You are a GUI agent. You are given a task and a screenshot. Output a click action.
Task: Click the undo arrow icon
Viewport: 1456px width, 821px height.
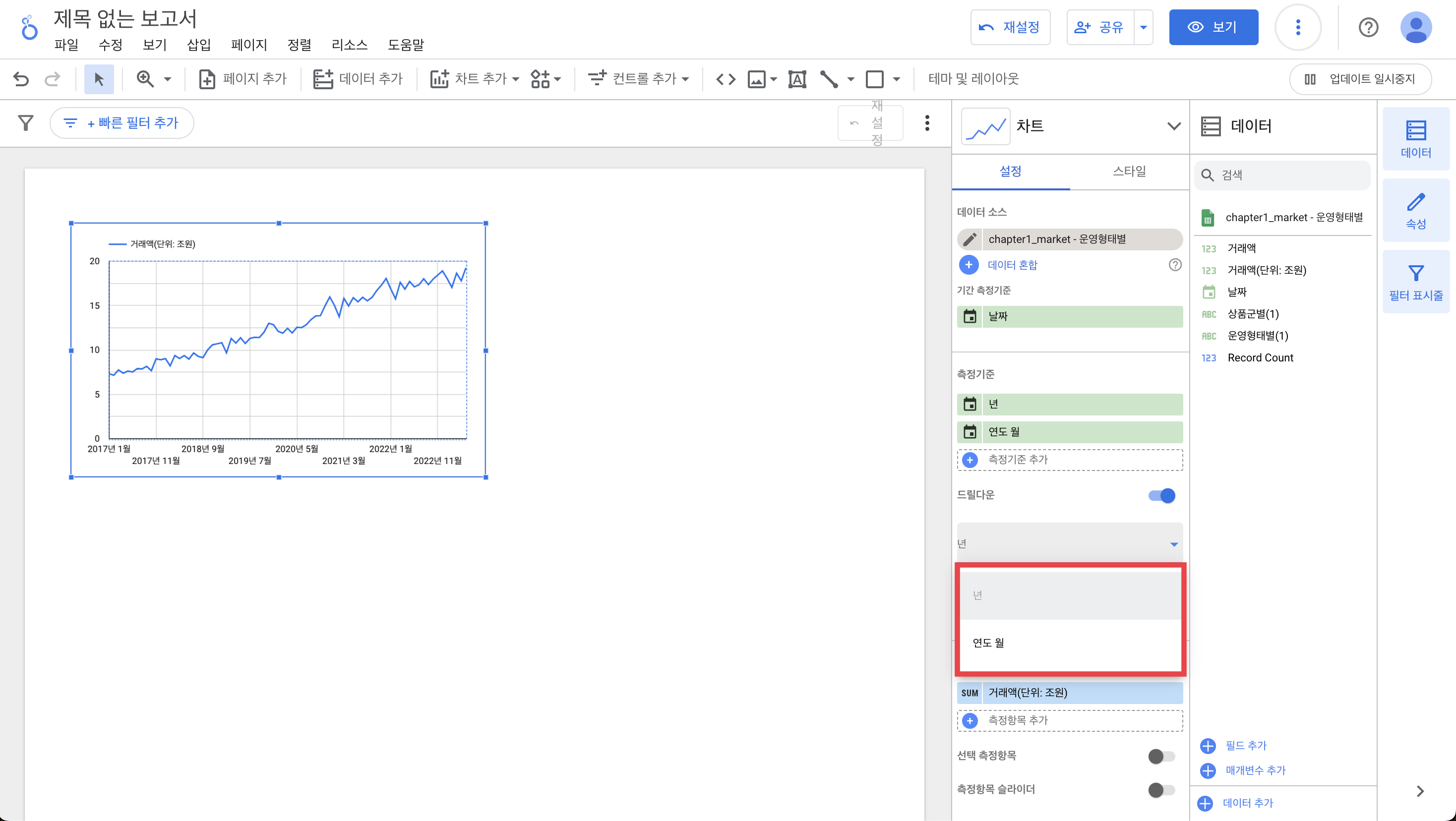pyautogui.click(x=21, y=79)
